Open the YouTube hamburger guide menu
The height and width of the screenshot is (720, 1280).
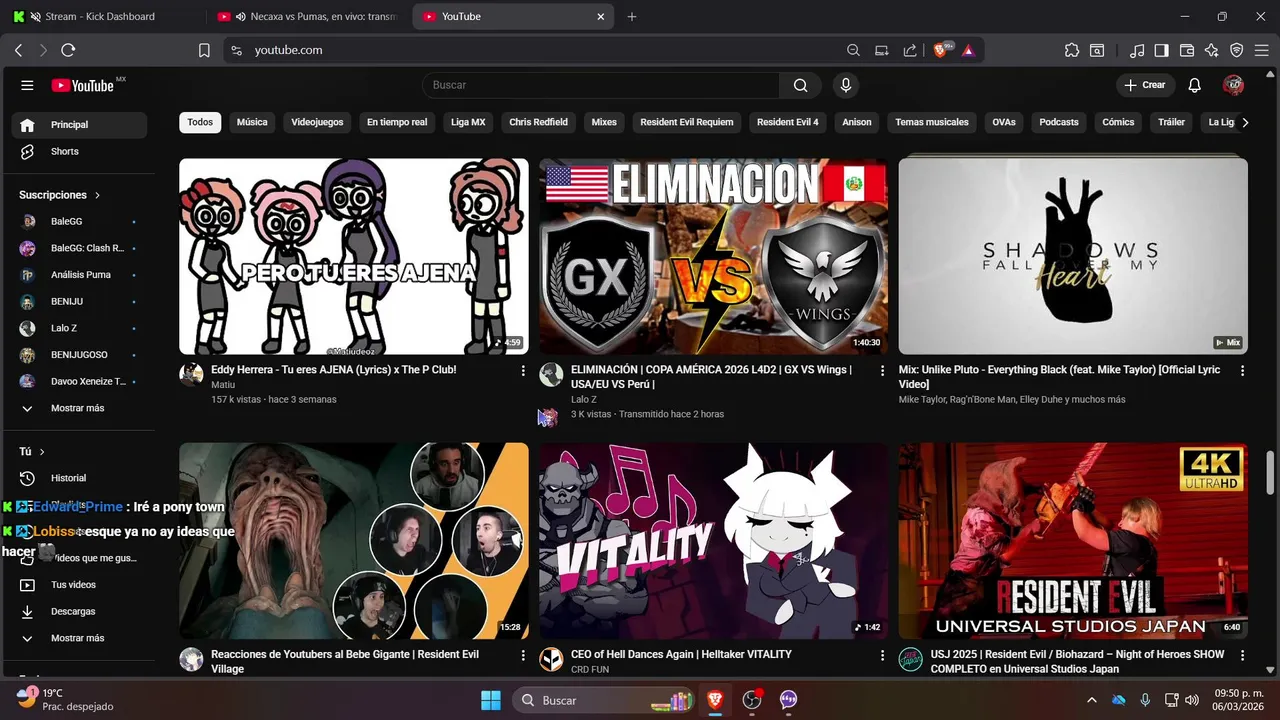pos(27,85)
